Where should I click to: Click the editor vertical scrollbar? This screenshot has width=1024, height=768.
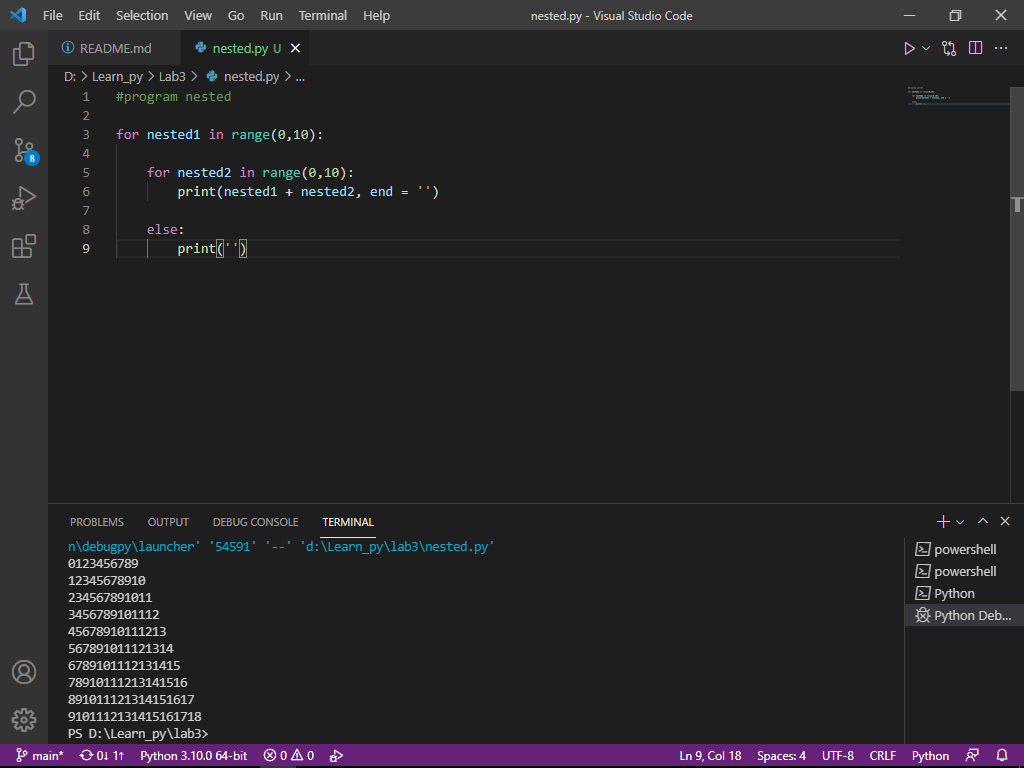[1017, 238]
